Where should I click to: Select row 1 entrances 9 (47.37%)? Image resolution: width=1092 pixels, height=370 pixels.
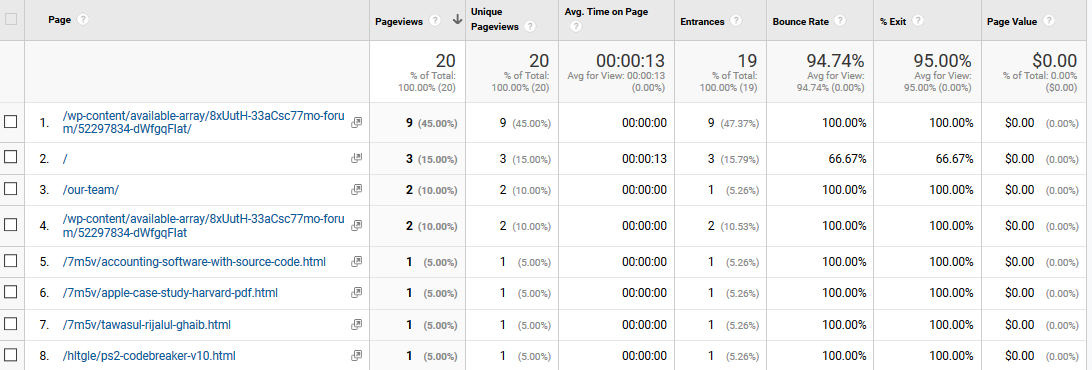click(733, 123)
